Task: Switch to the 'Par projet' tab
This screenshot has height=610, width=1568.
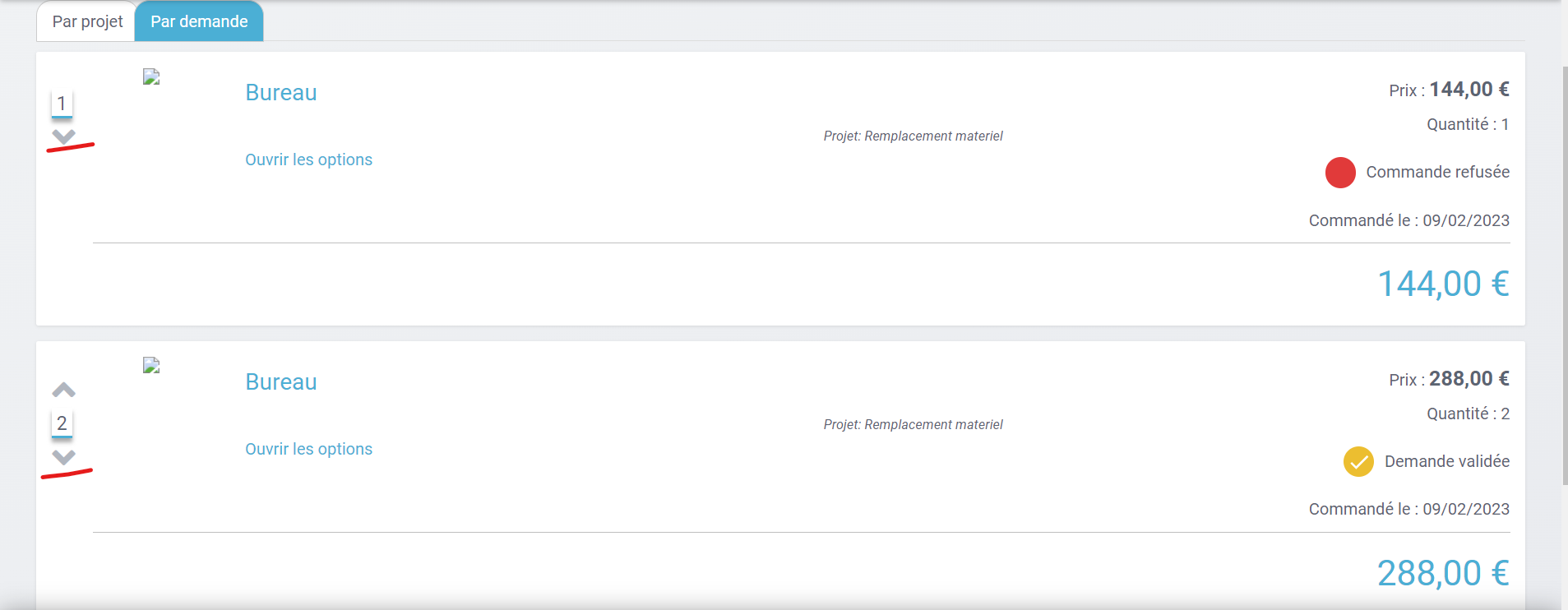Action: pos(87,21)
